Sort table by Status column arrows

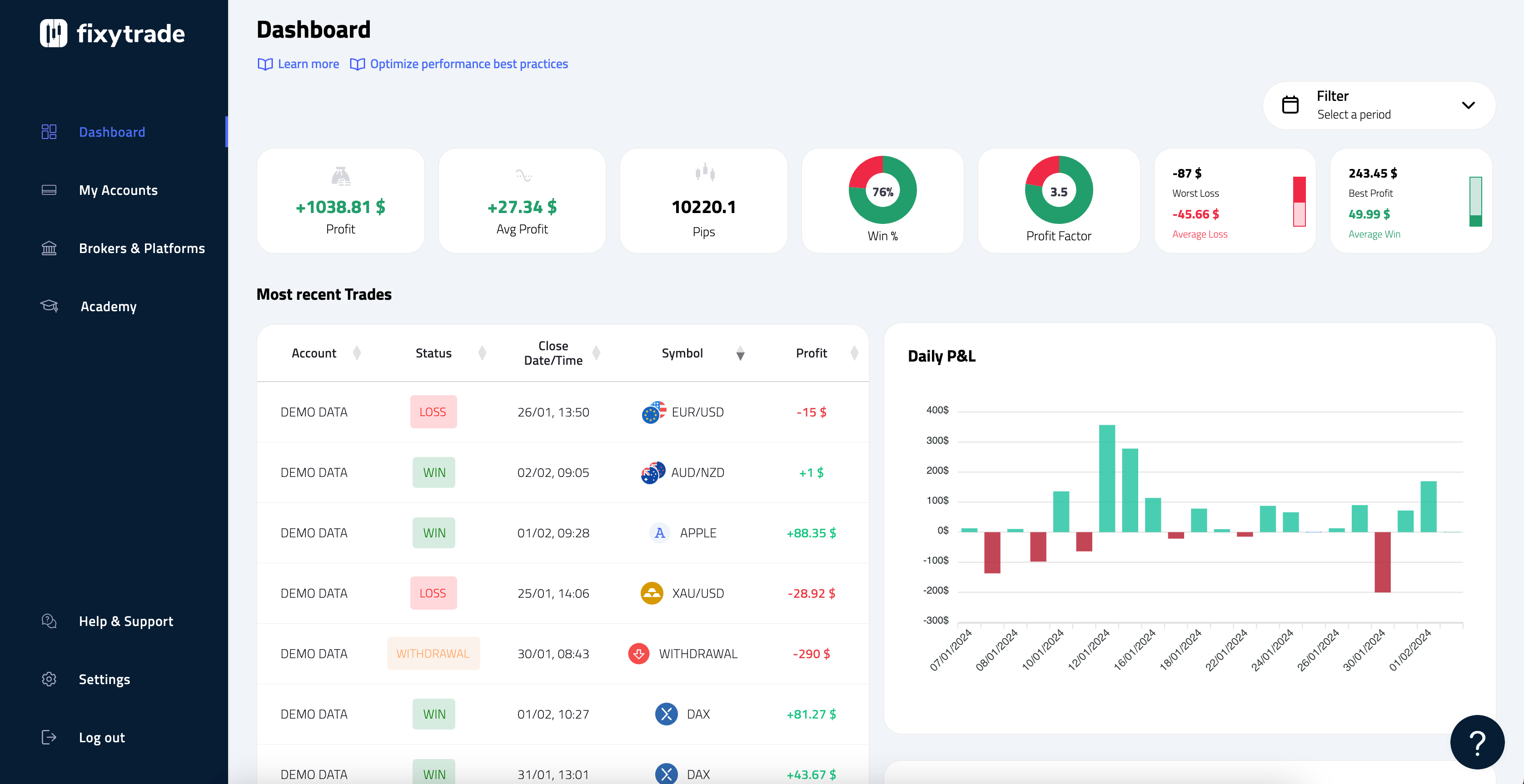(482, 353)
